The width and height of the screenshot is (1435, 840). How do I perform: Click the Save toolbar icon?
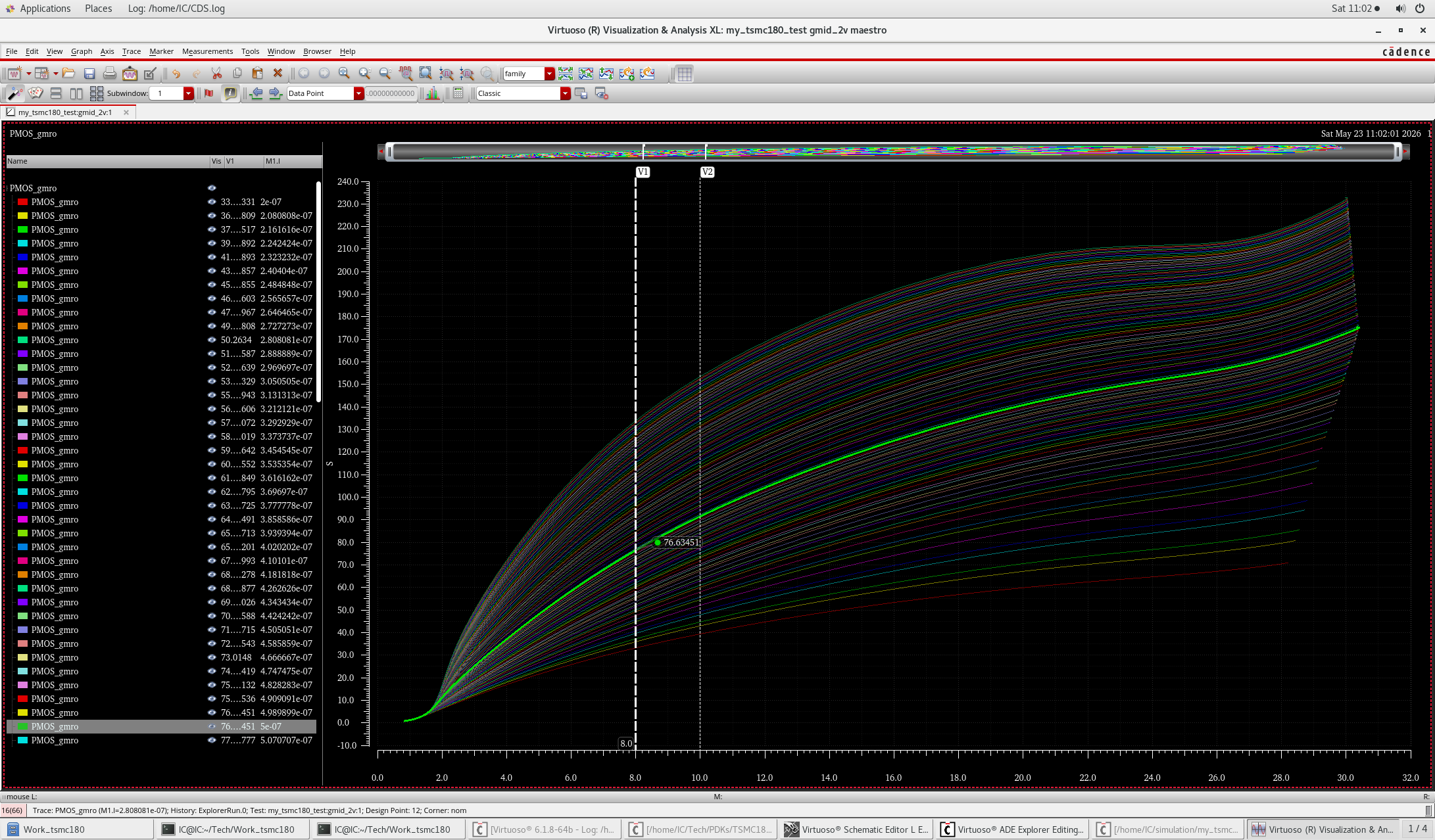[x=89, y=74]
